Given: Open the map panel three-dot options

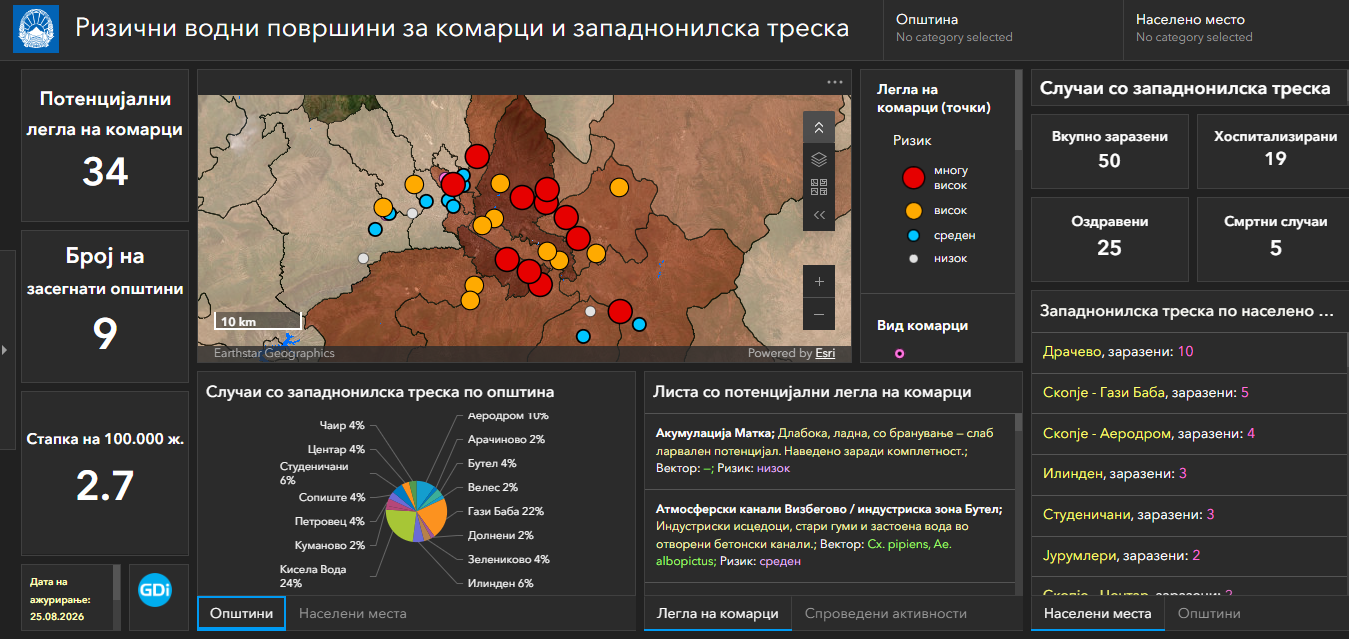Looking at the screenshot, I should tap(835, 82).
